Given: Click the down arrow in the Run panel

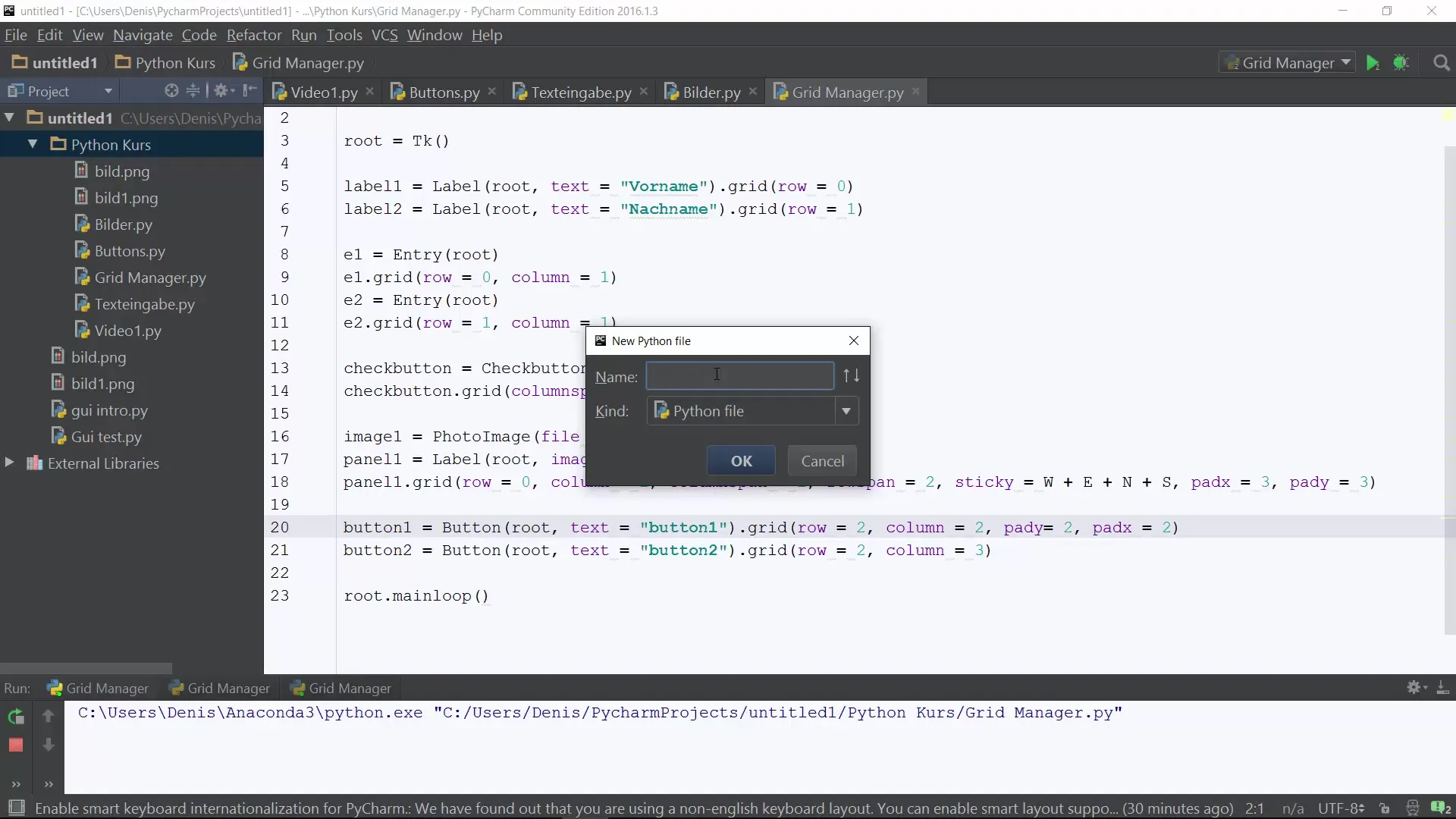Looking at the screenshot, I should 48,745.
